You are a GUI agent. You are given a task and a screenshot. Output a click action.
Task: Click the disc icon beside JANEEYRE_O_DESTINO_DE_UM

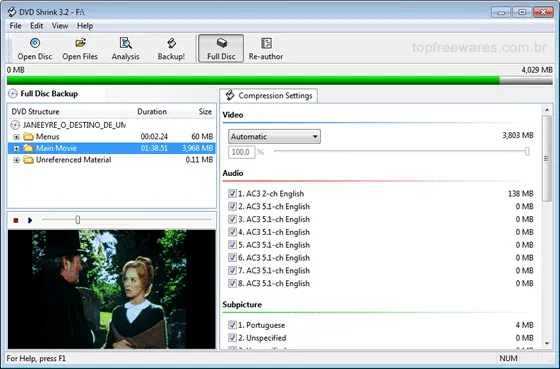(15, 125)
